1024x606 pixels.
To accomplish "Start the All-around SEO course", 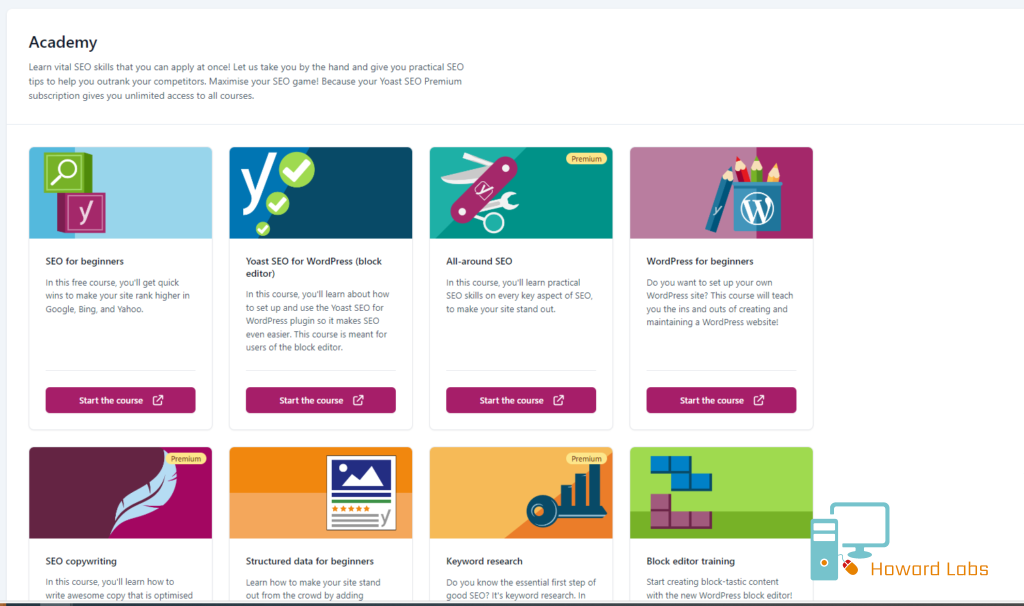I will [521, 400].
